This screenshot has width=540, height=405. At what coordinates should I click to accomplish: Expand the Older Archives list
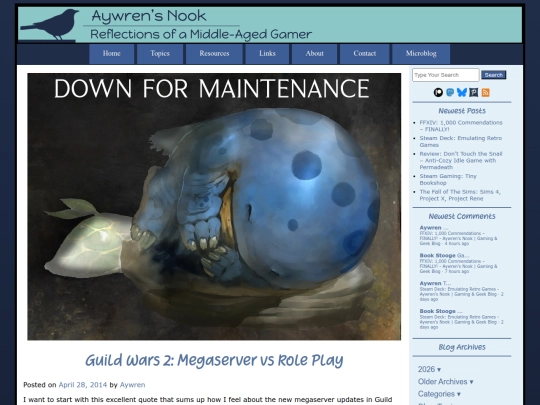tap(445, 382)
